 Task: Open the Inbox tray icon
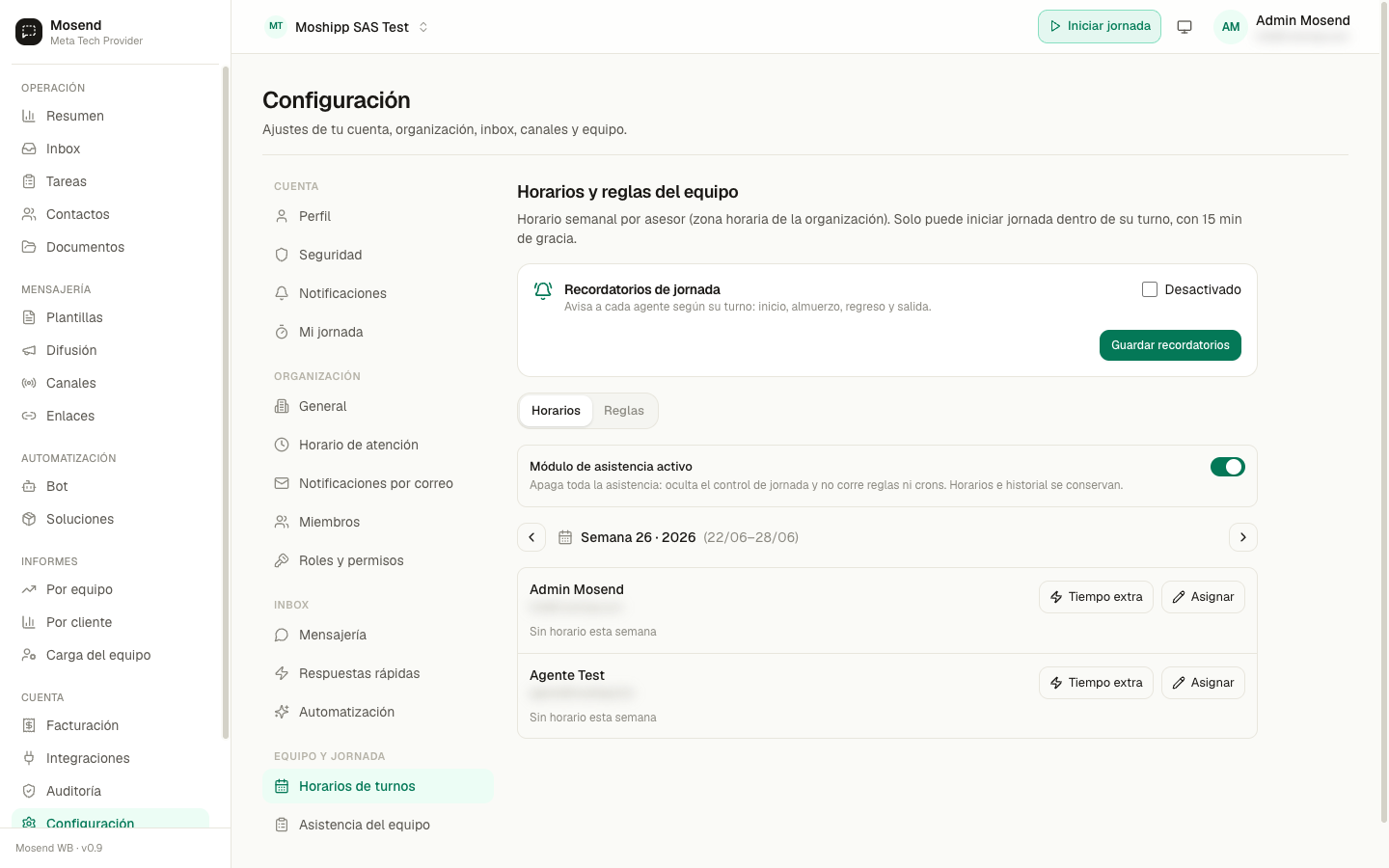point(29,149)
